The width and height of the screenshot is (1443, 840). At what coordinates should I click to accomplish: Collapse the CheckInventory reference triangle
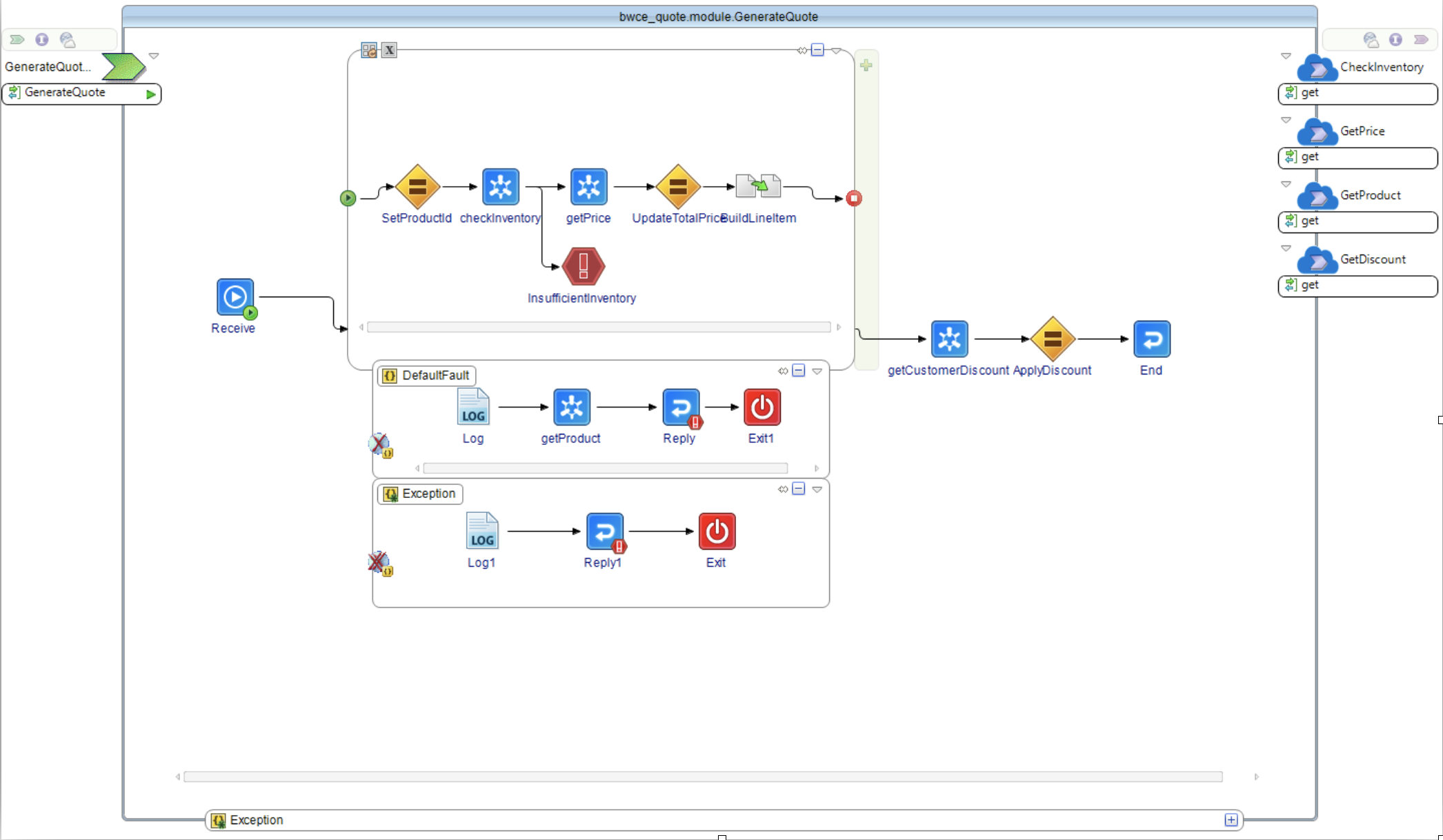pyautogui.click(x=1286, y=56)
